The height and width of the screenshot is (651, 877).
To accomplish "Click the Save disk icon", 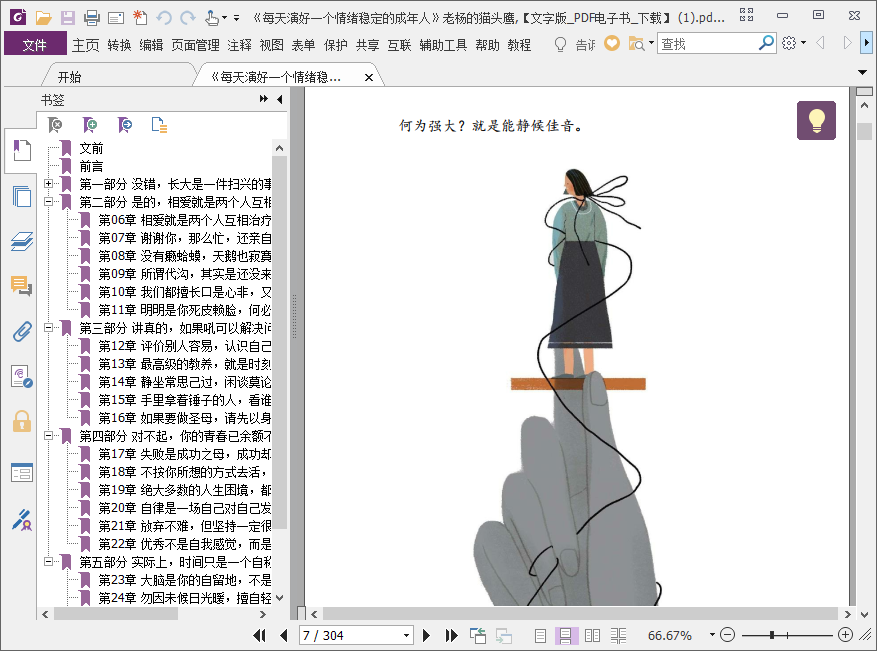I will (68, 18).
